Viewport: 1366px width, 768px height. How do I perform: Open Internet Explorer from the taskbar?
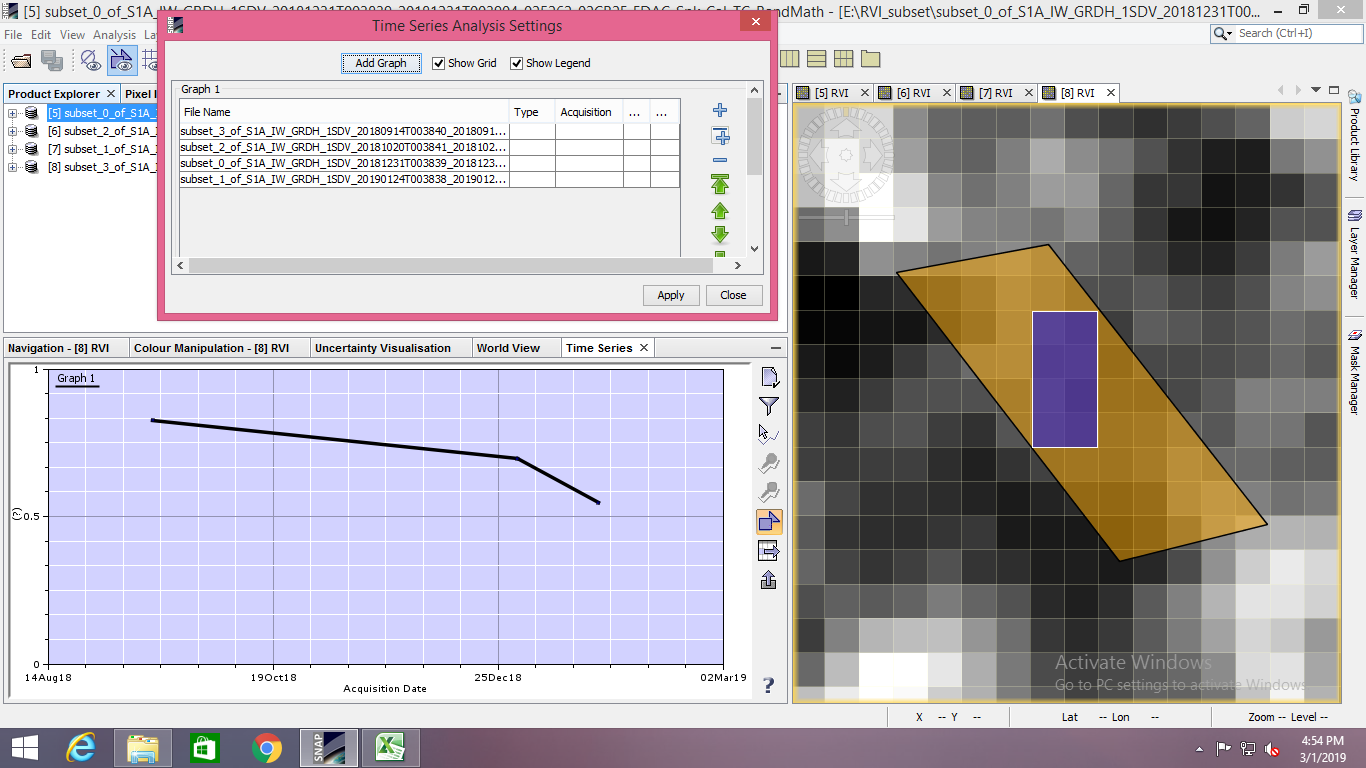[80, 747]
